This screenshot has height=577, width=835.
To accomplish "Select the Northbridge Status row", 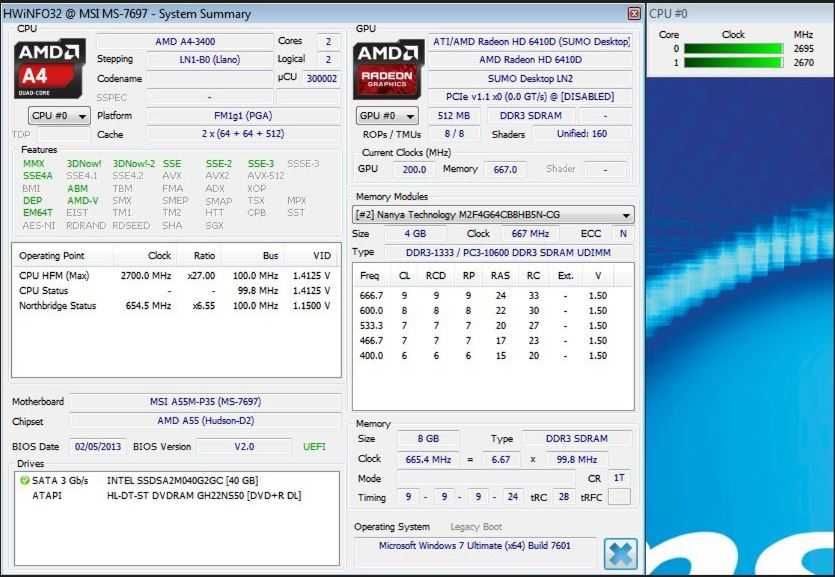I will point(175,306).
